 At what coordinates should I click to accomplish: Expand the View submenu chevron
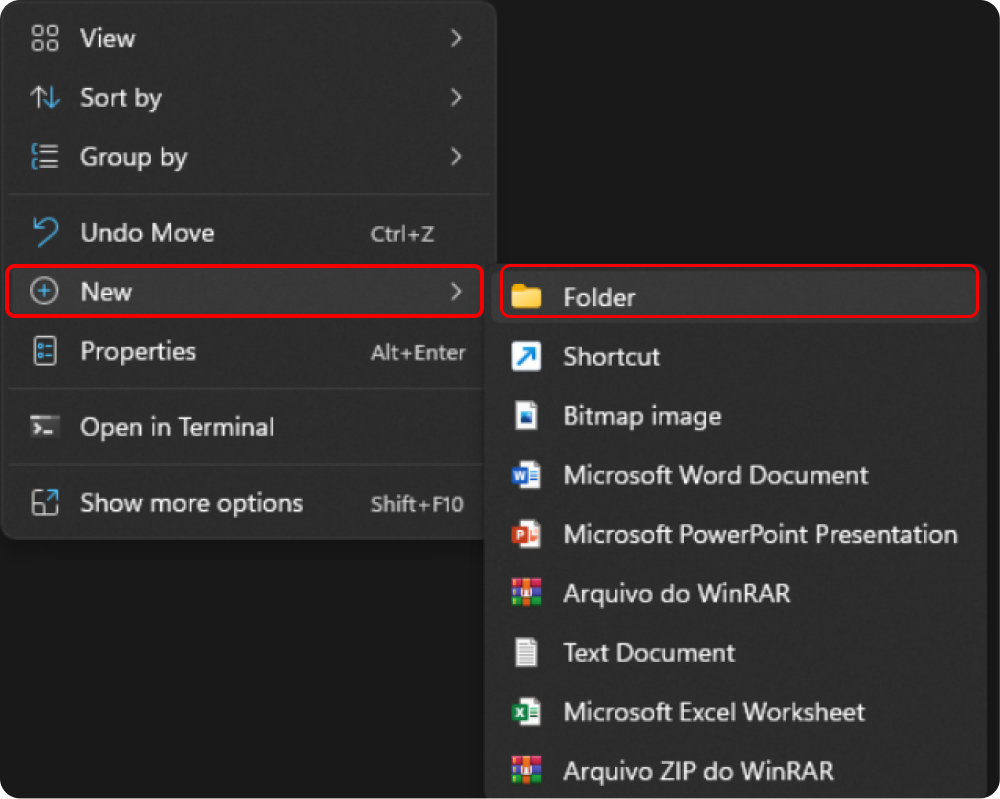(456, 39)
